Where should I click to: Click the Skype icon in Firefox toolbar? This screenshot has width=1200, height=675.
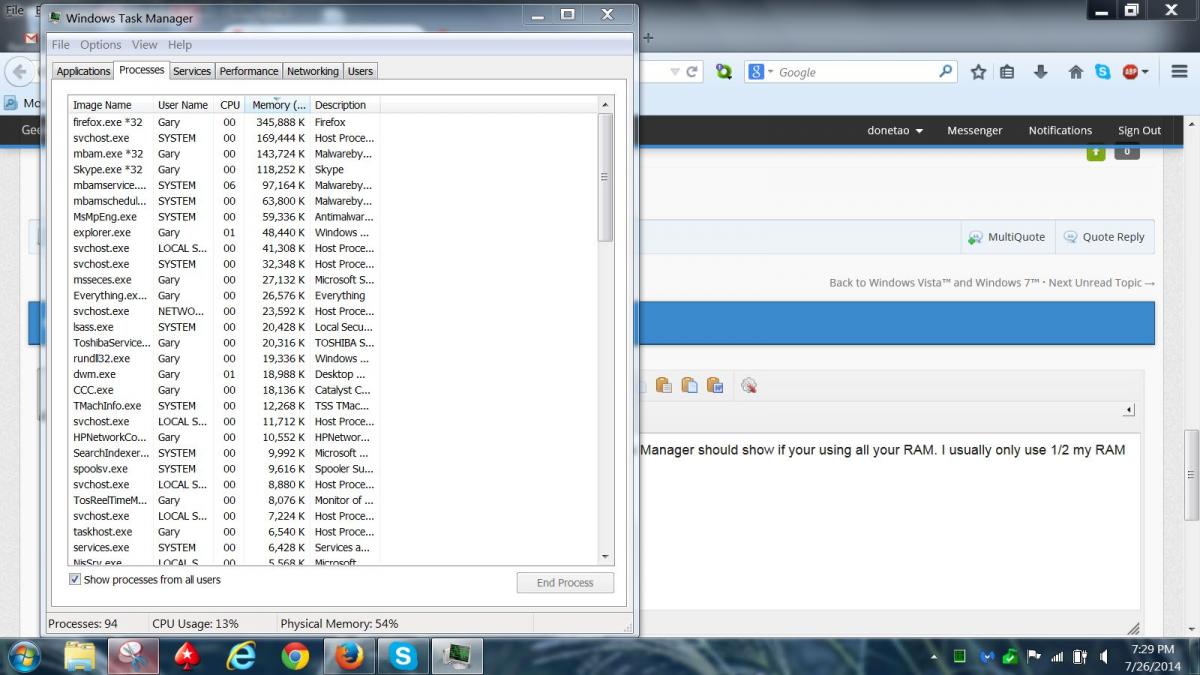click(1103, 72)
